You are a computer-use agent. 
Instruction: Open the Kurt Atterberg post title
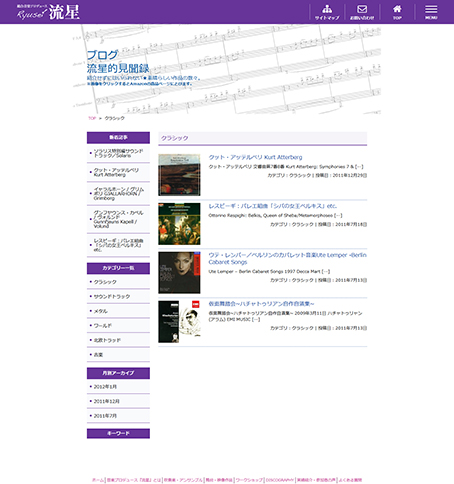point(255,157)
